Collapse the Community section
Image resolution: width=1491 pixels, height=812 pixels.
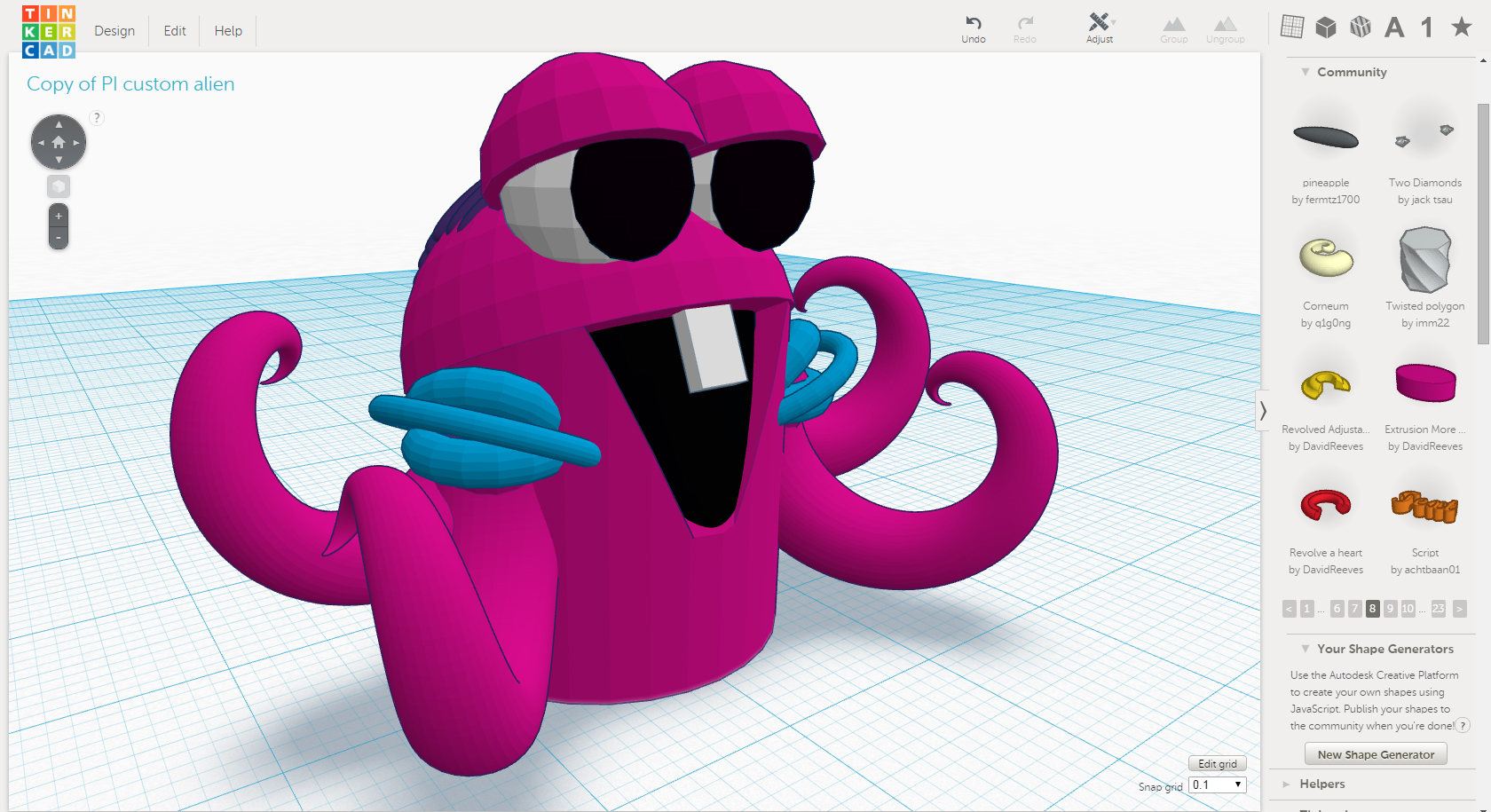point(1305,72)
